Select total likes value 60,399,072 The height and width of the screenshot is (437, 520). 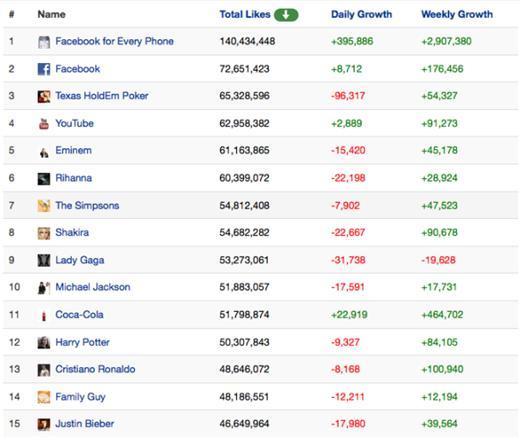click(x=244, y=178)
